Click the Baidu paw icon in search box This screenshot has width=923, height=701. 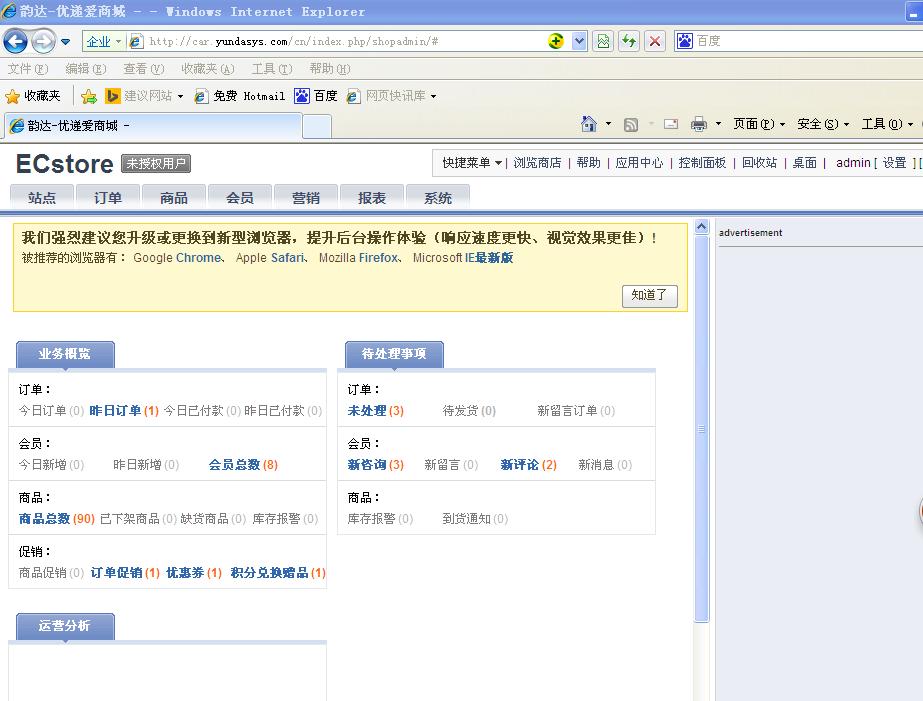coord(685,41)
